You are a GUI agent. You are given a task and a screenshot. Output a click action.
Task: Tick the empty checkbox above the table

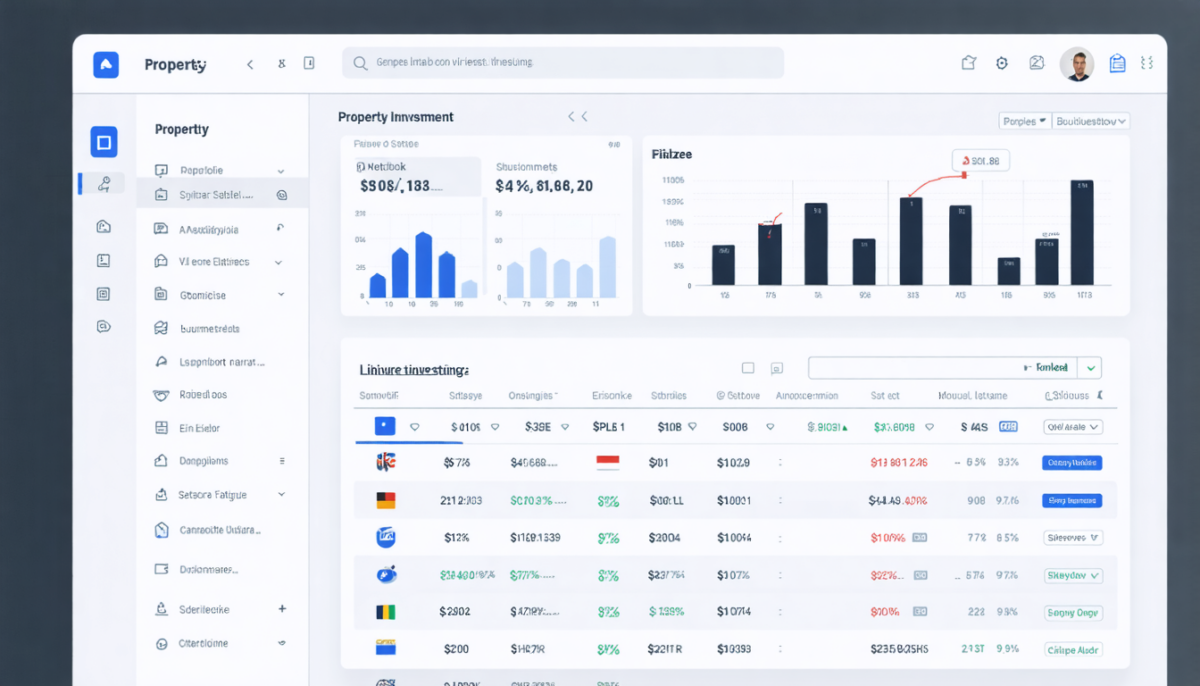point(748,368)
